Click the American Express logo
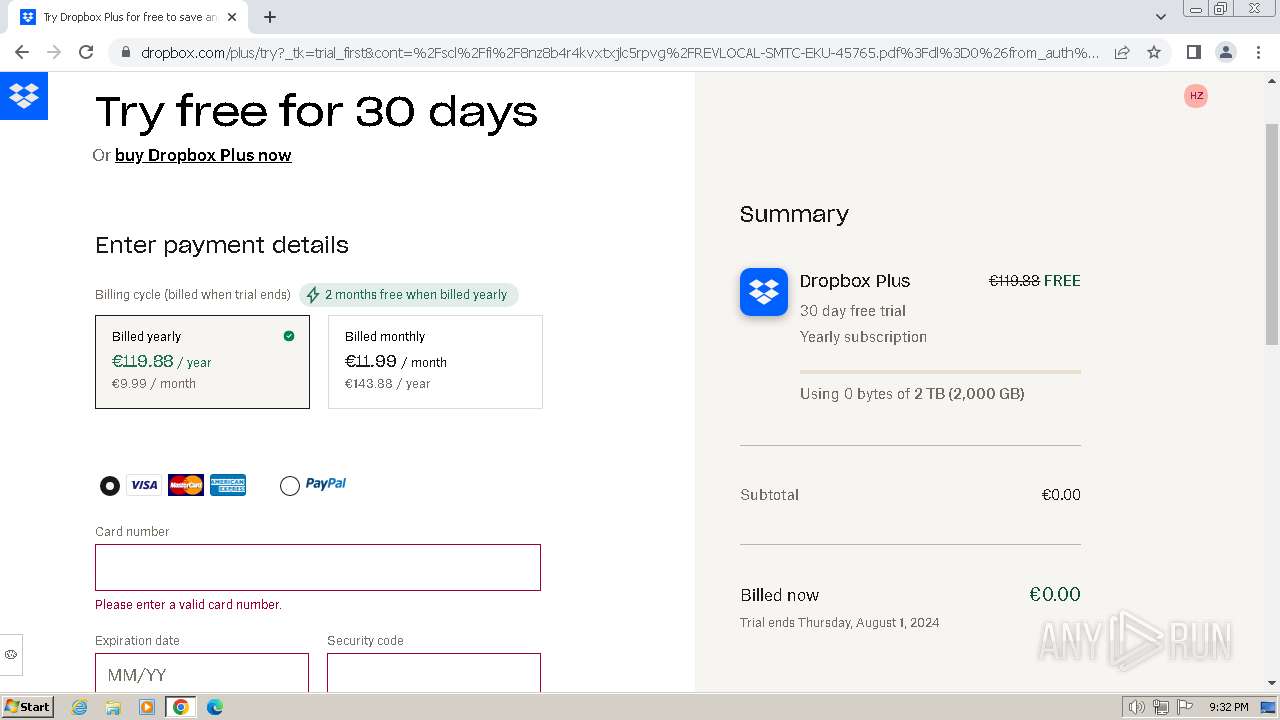This screenshot has height=720, width=1280. pyautogui.click(x=228, y=485)
